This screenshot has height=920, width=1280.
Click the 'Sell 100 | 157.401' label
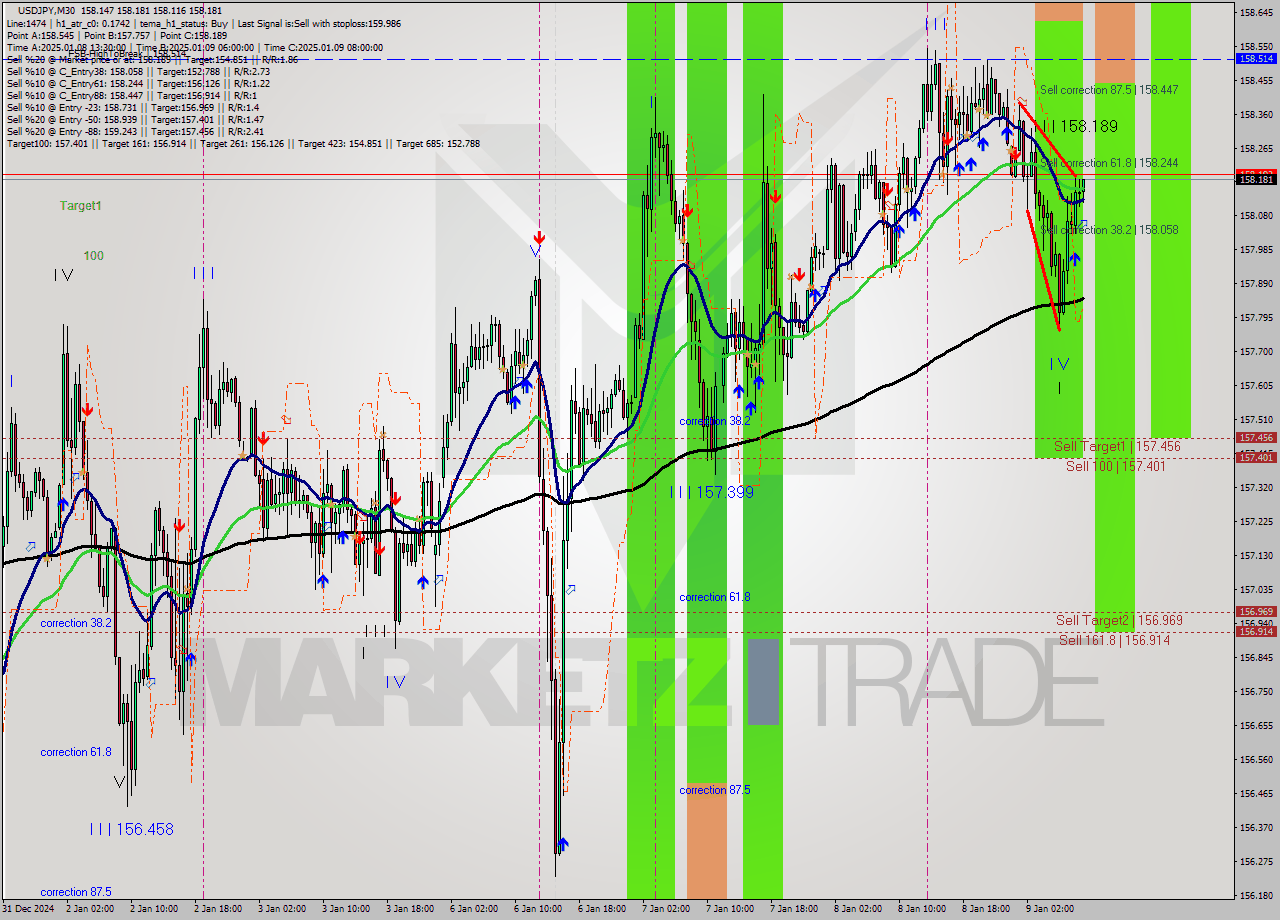pos(1115,467)
